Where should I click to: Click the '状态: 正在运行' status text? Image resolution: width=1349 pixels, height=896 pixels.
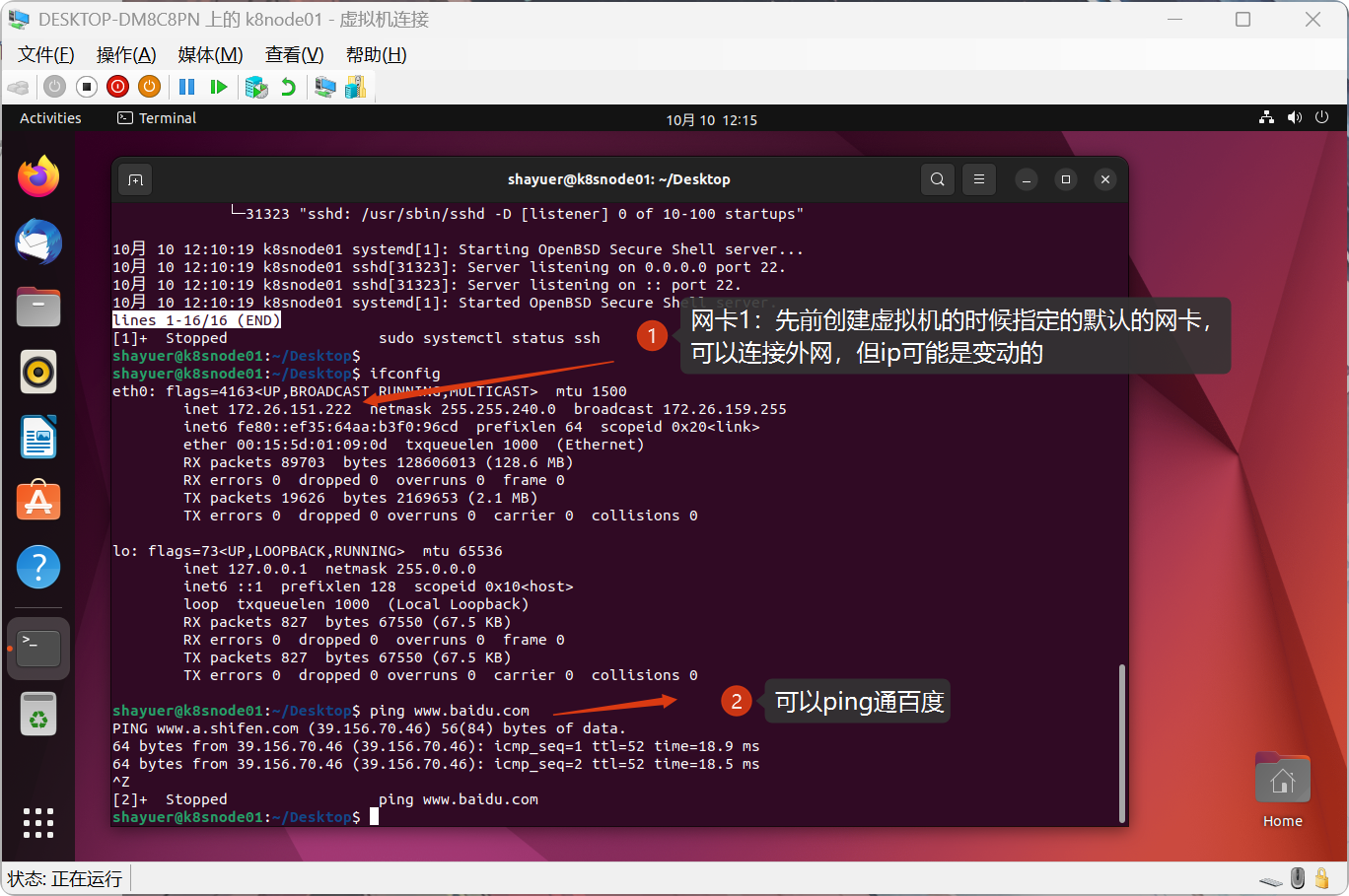[65, 878]
